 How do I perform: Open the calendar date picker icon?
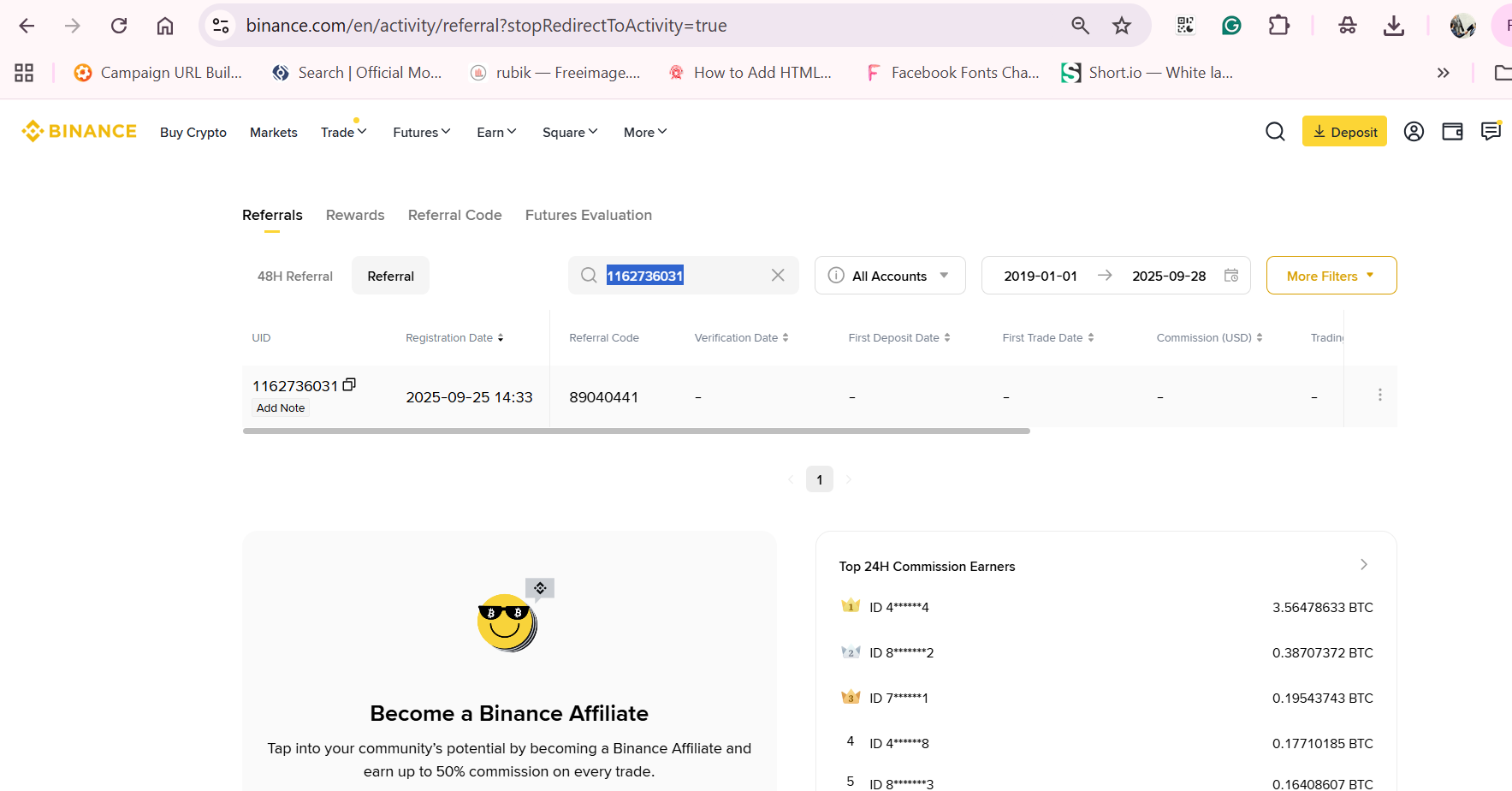point(1231,276)
